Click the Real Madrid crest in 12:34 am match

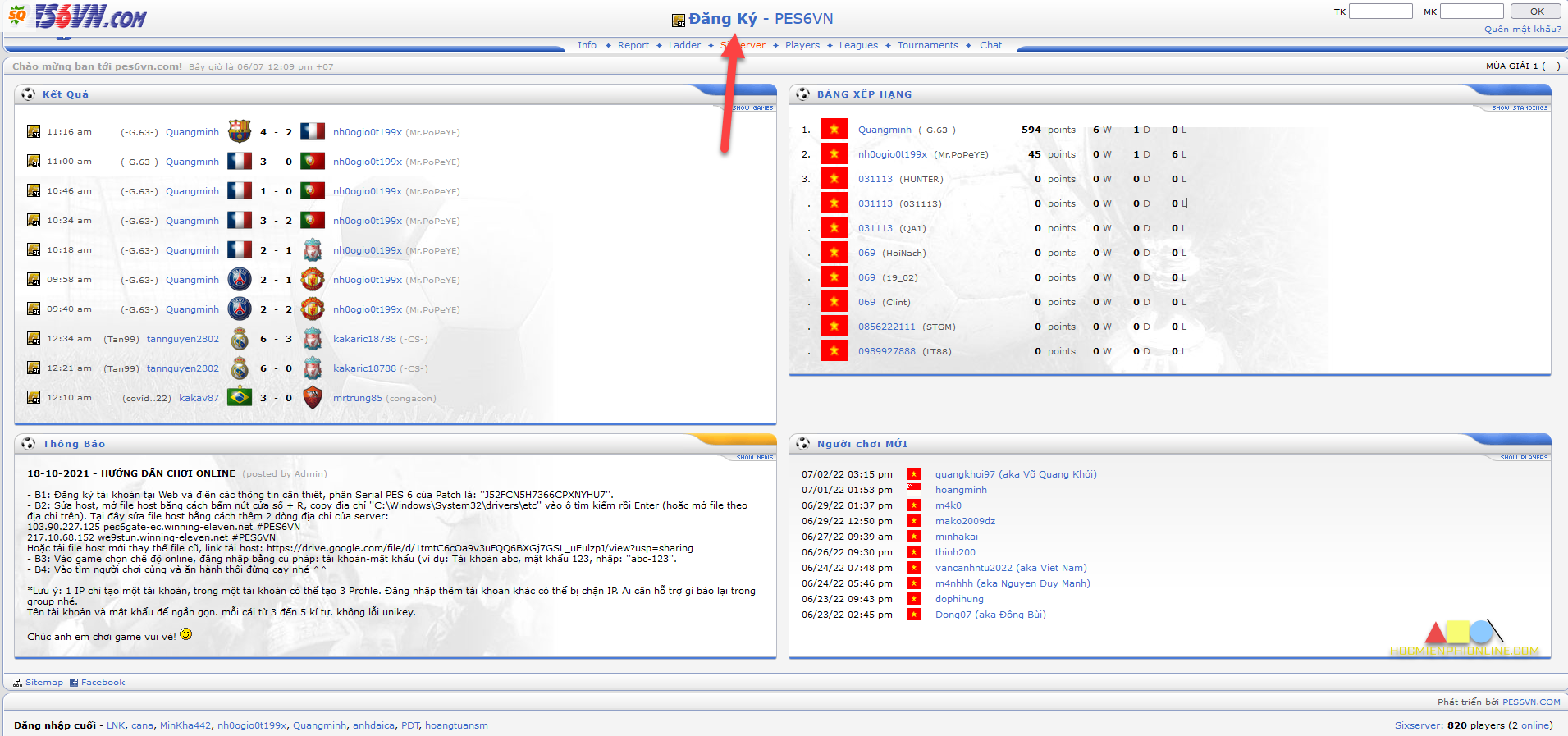click(240, 338)
